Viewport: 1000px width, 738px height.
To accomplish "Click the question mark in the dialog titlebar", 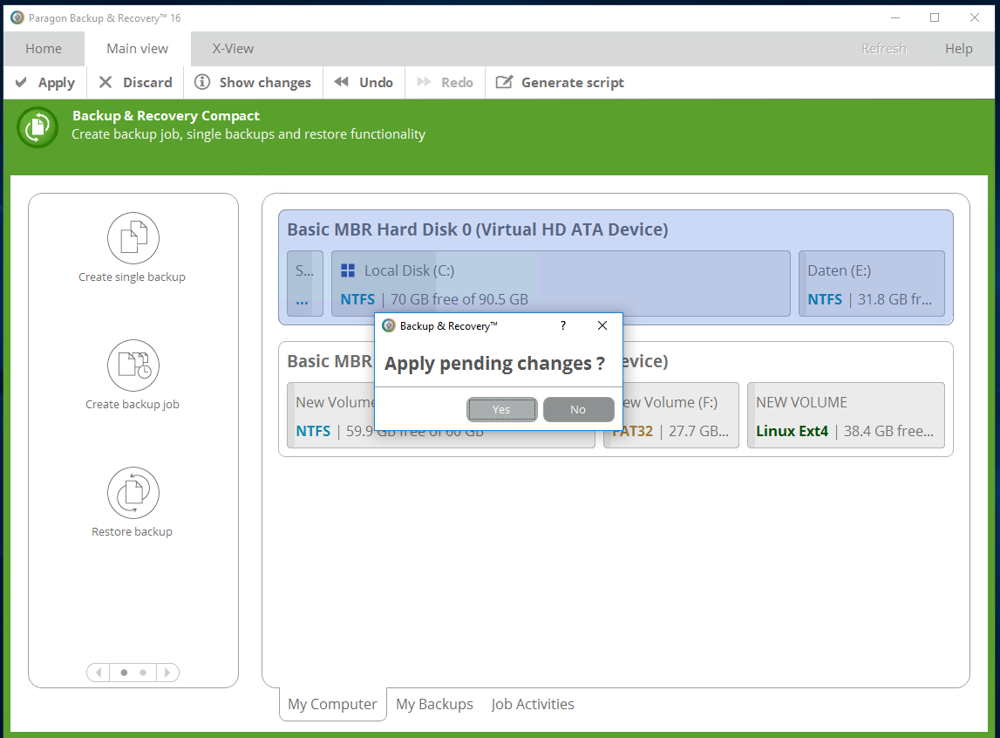I will coord(562,326).
